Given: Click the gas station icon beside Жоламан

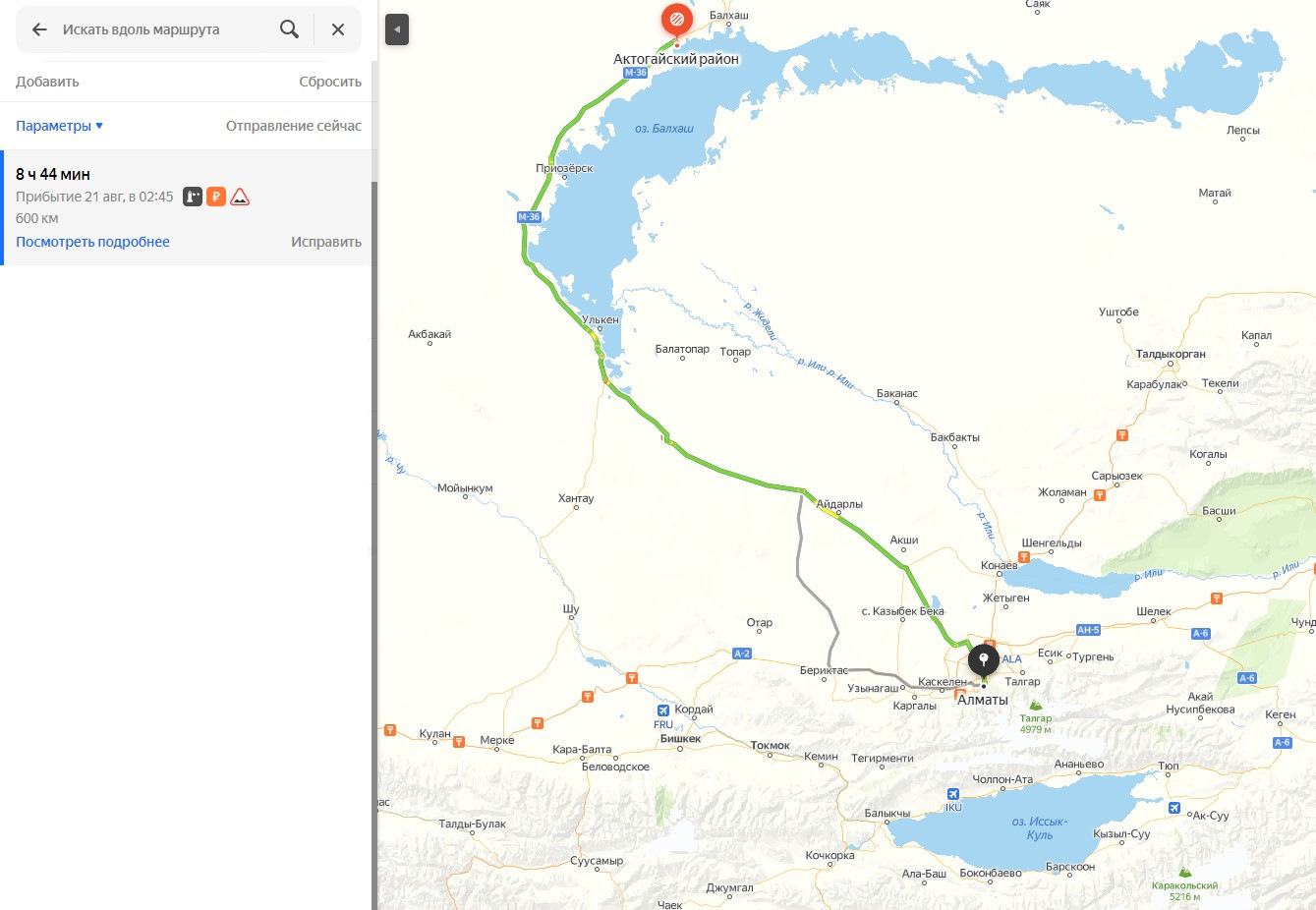Looking at the screenshot, I should 1100,495.
